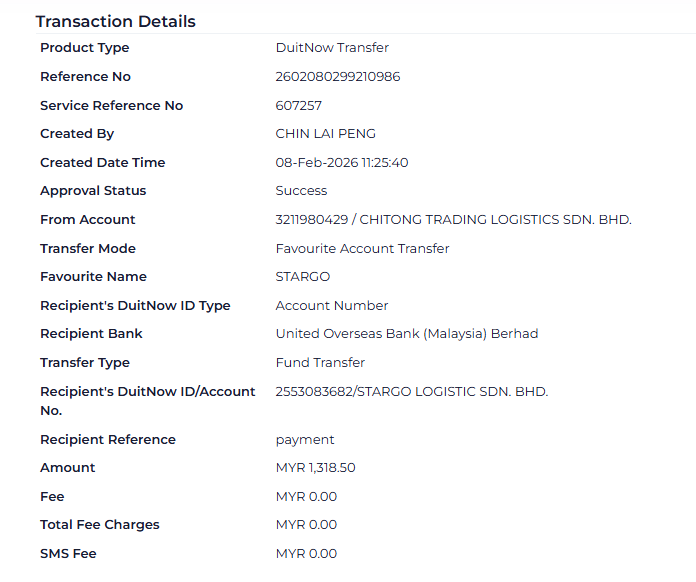Click the Favourite Account Transfer mode value
Image resolution: width=696 pixels, height=582 pixels.
(x=362, y=249)
